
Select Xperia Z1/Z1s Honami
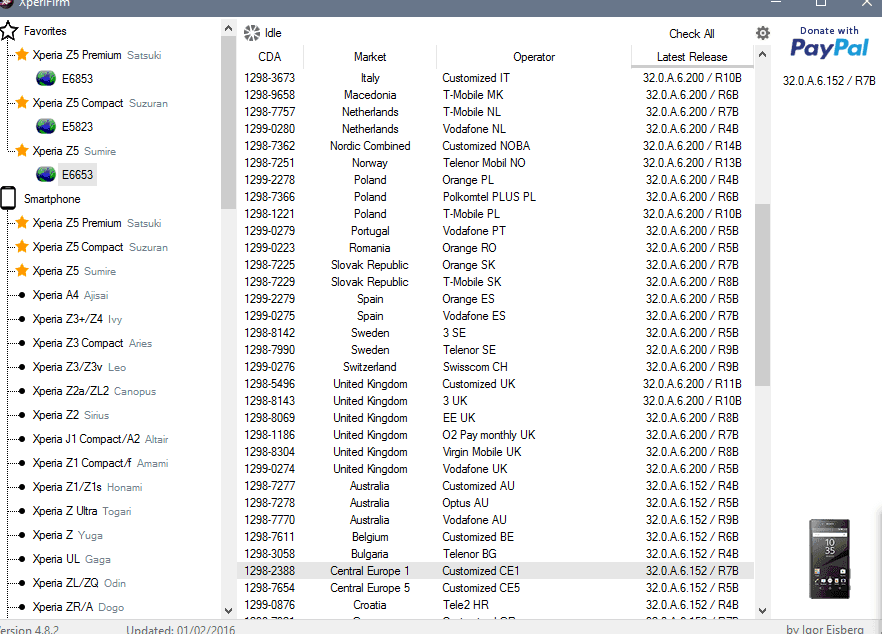click(87, 487)
